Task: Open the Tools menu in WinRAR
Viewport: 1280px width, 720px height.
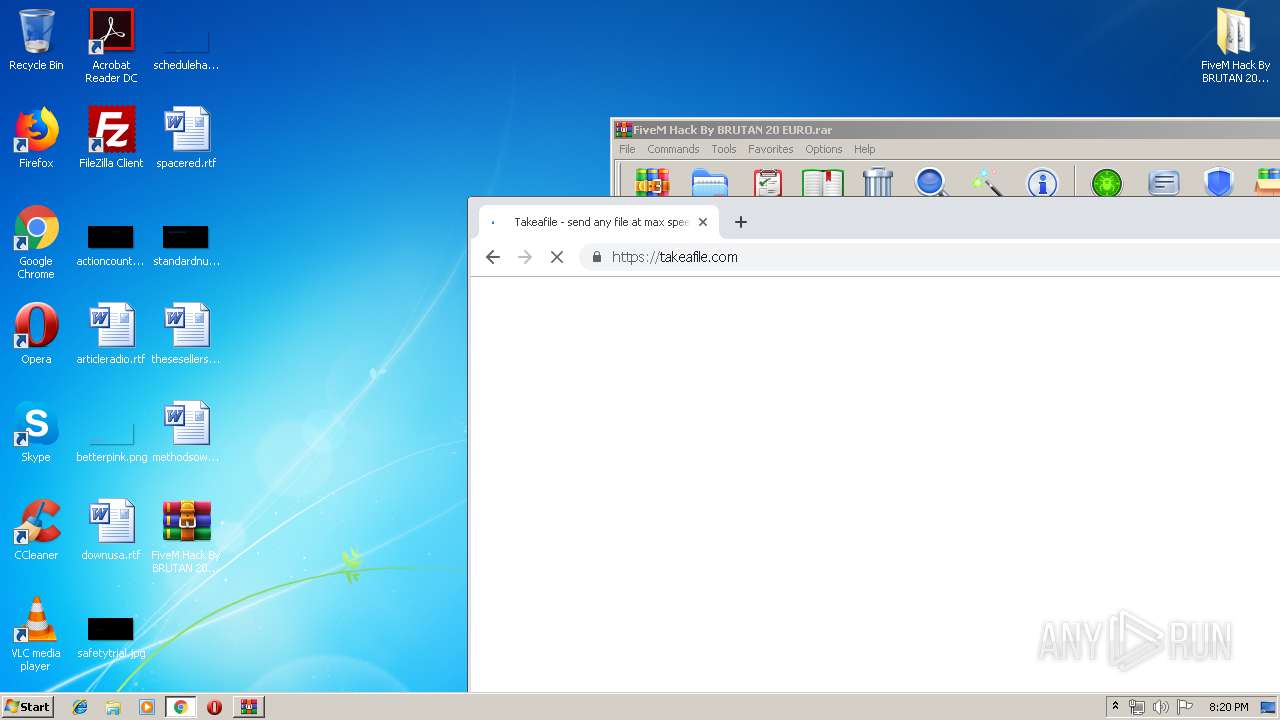Action: [x=724, y=149]
